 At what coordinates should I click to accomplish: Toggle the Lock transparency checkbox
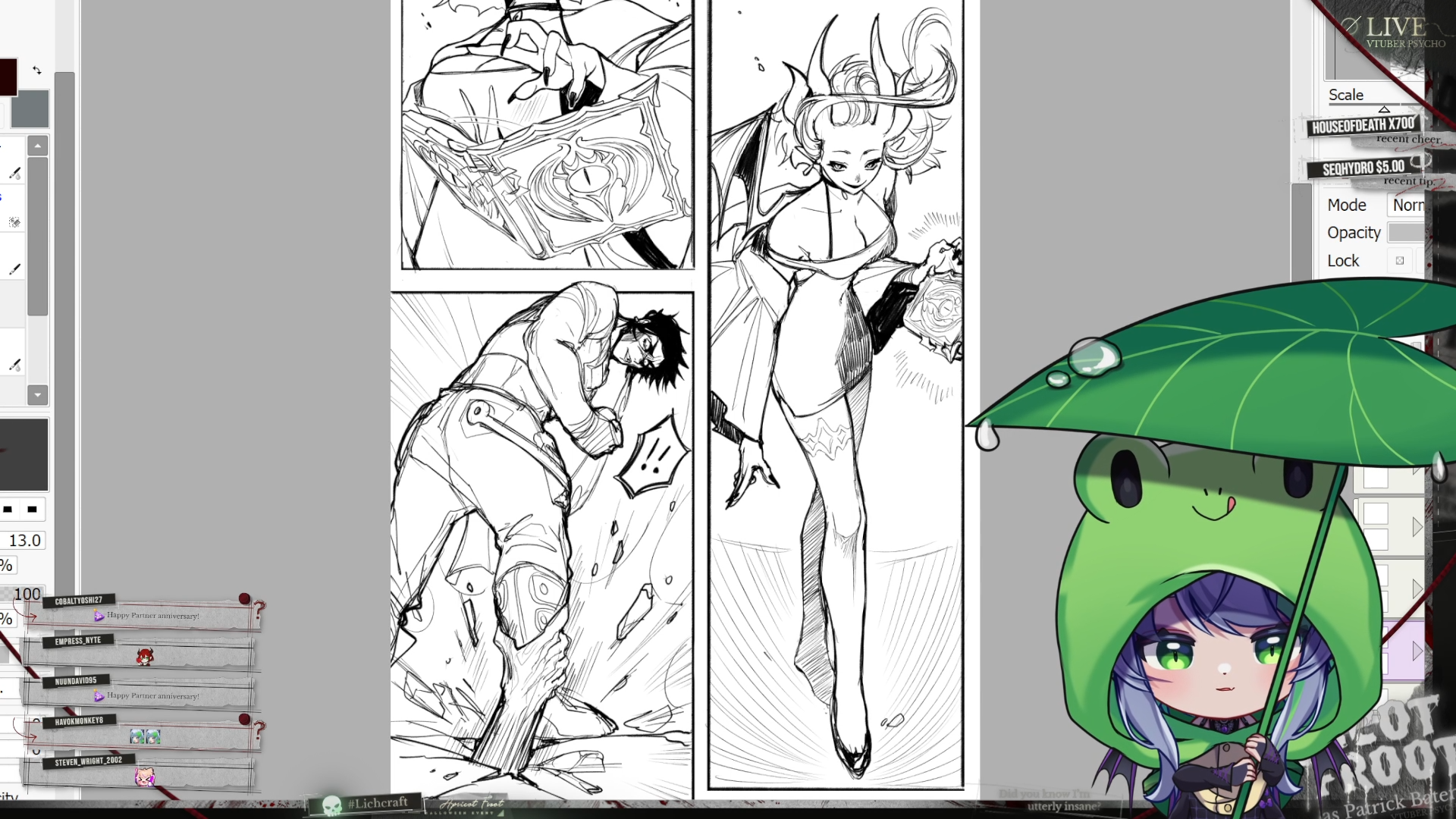1400,261
